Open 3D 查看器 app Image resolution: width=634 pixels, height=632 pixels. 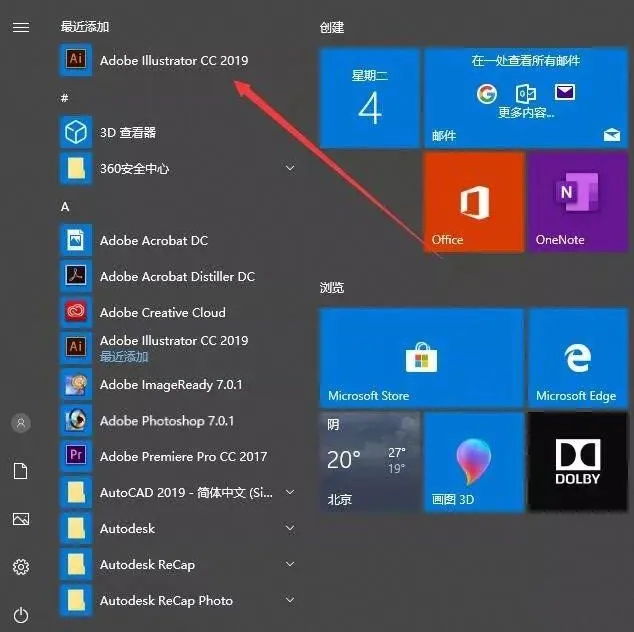pyautogui.click(x=178, y=132)
